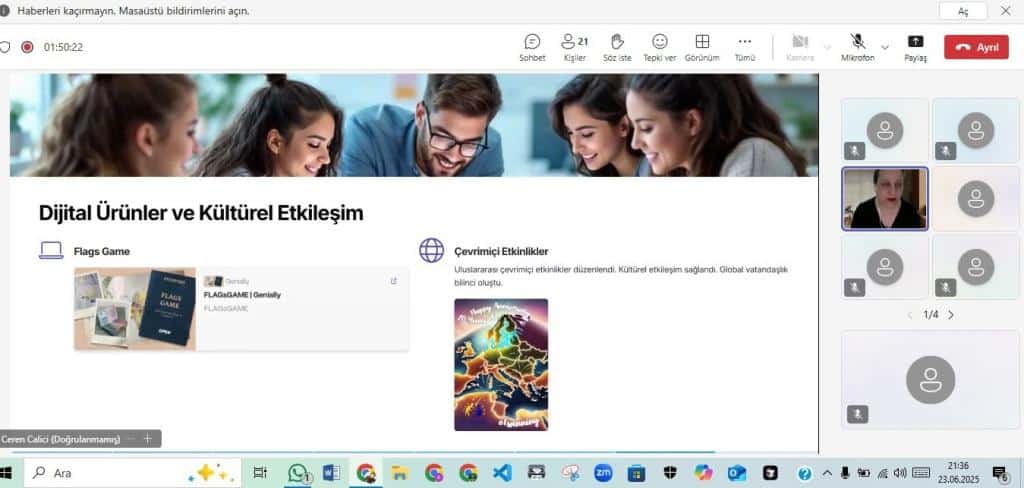Show hidden system tray icons chevron

826,473
